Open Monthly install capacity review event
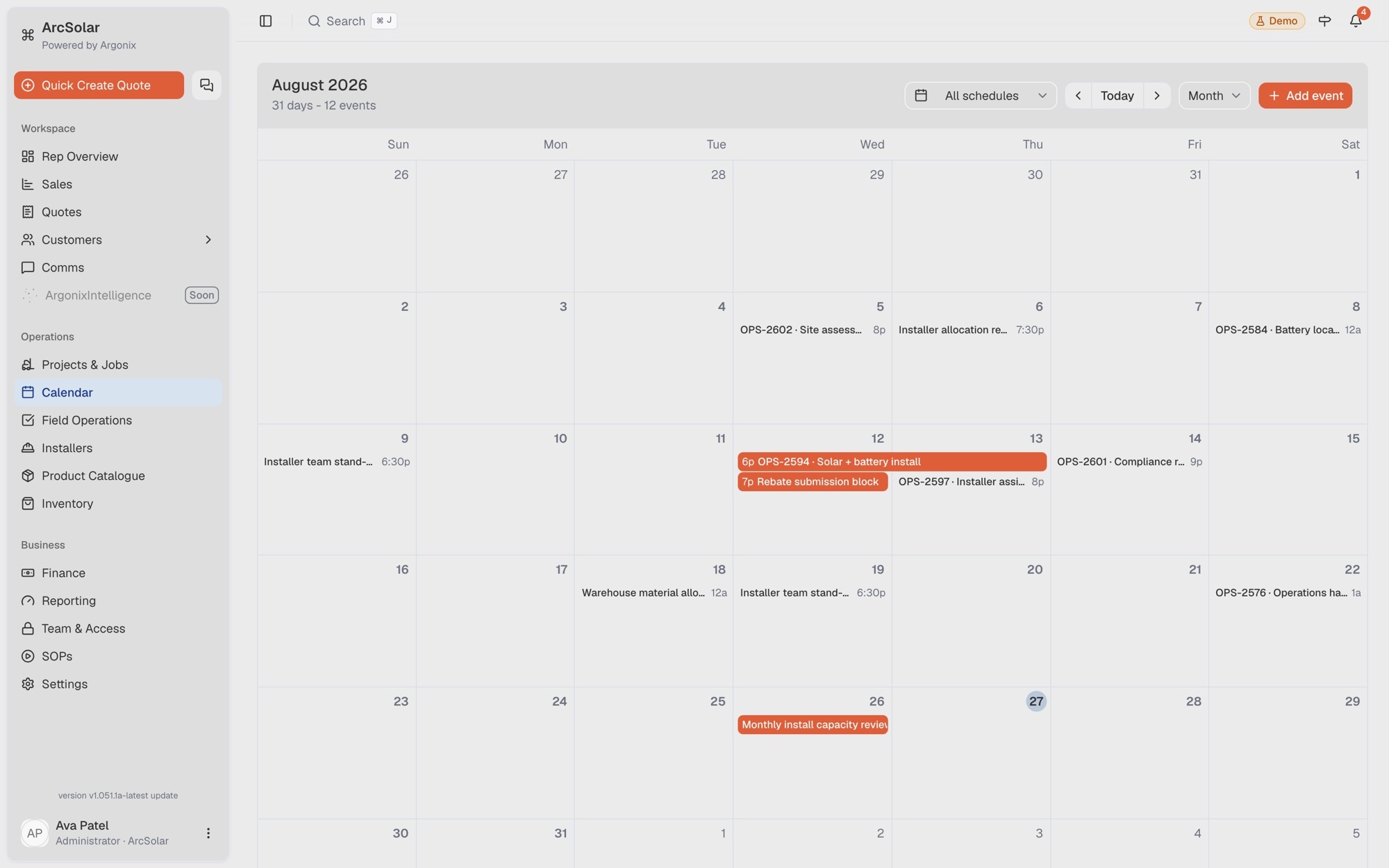 tap(813, 725)
